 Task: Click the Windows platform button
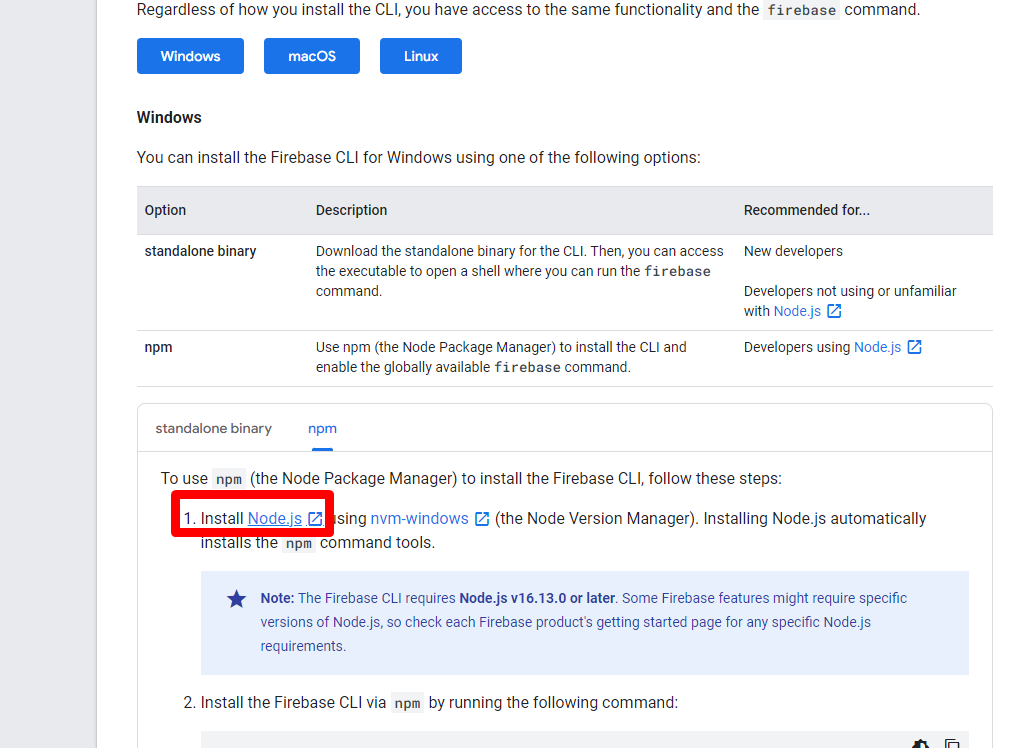tap(190, 56)
